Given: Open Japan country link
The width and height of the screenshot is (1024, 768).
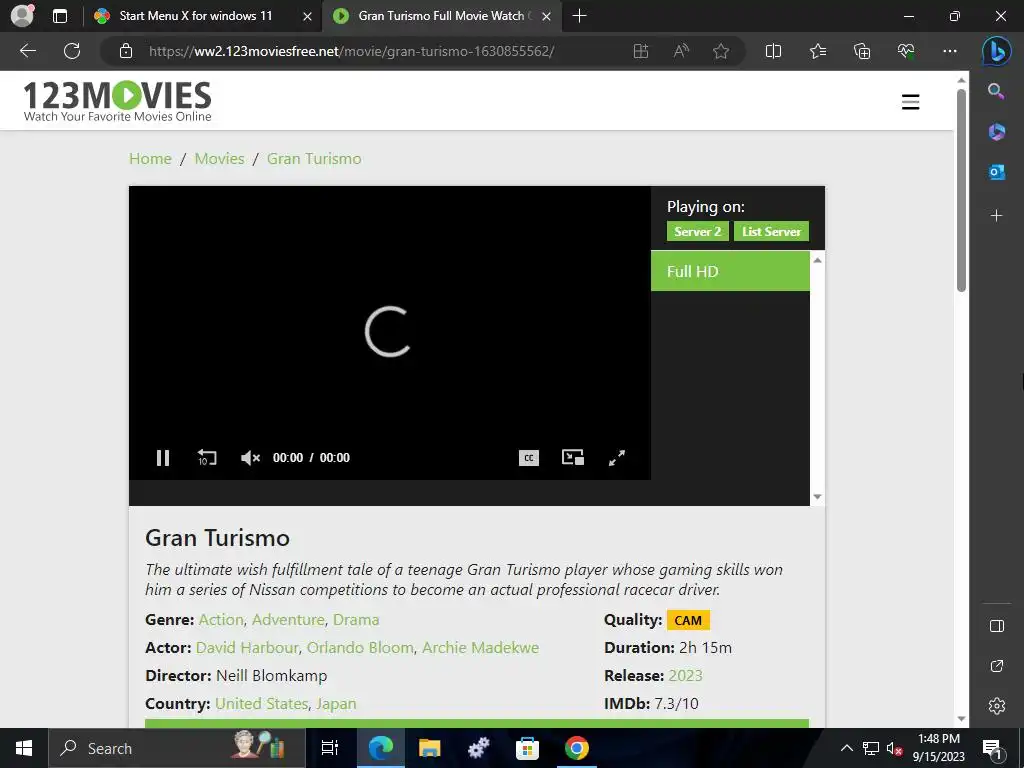Looking at the screenshot, I should pyautogui.click(x=336, y=704).
